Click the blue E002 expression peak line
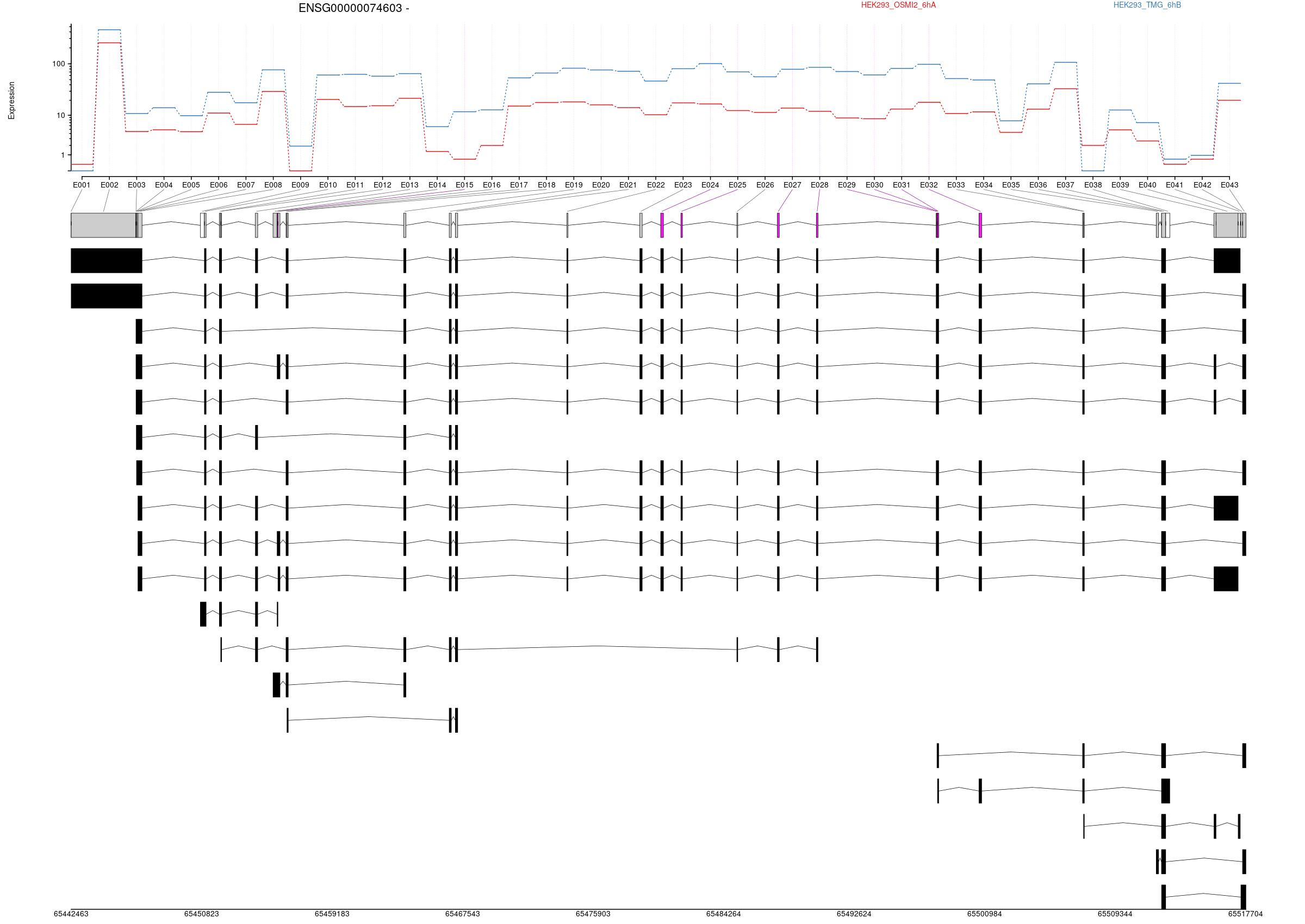Screen dimensions: 1305x924 click(x=109, y=29)
